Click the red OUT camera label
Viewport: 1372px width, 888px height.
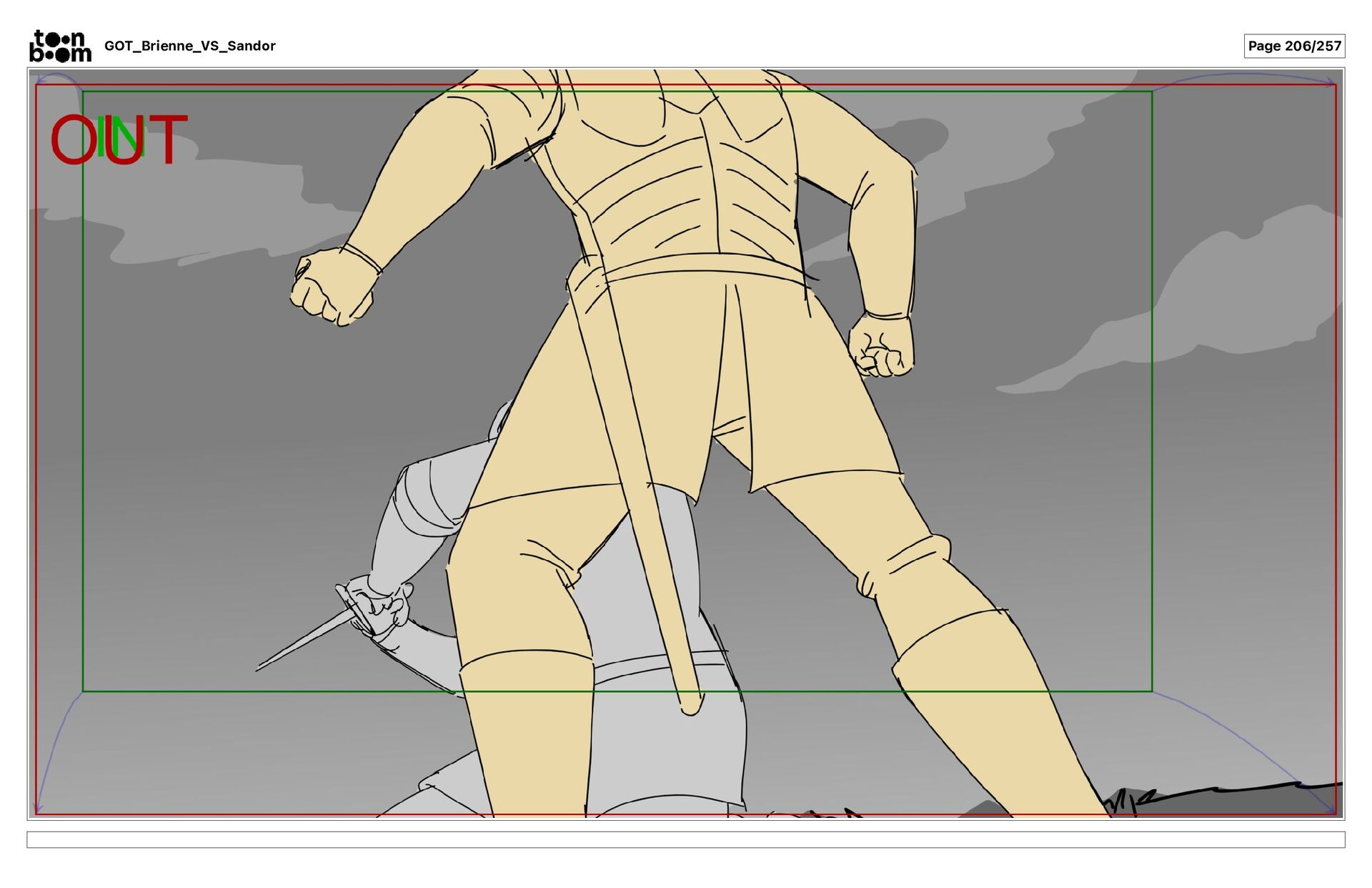click(168, 140)
